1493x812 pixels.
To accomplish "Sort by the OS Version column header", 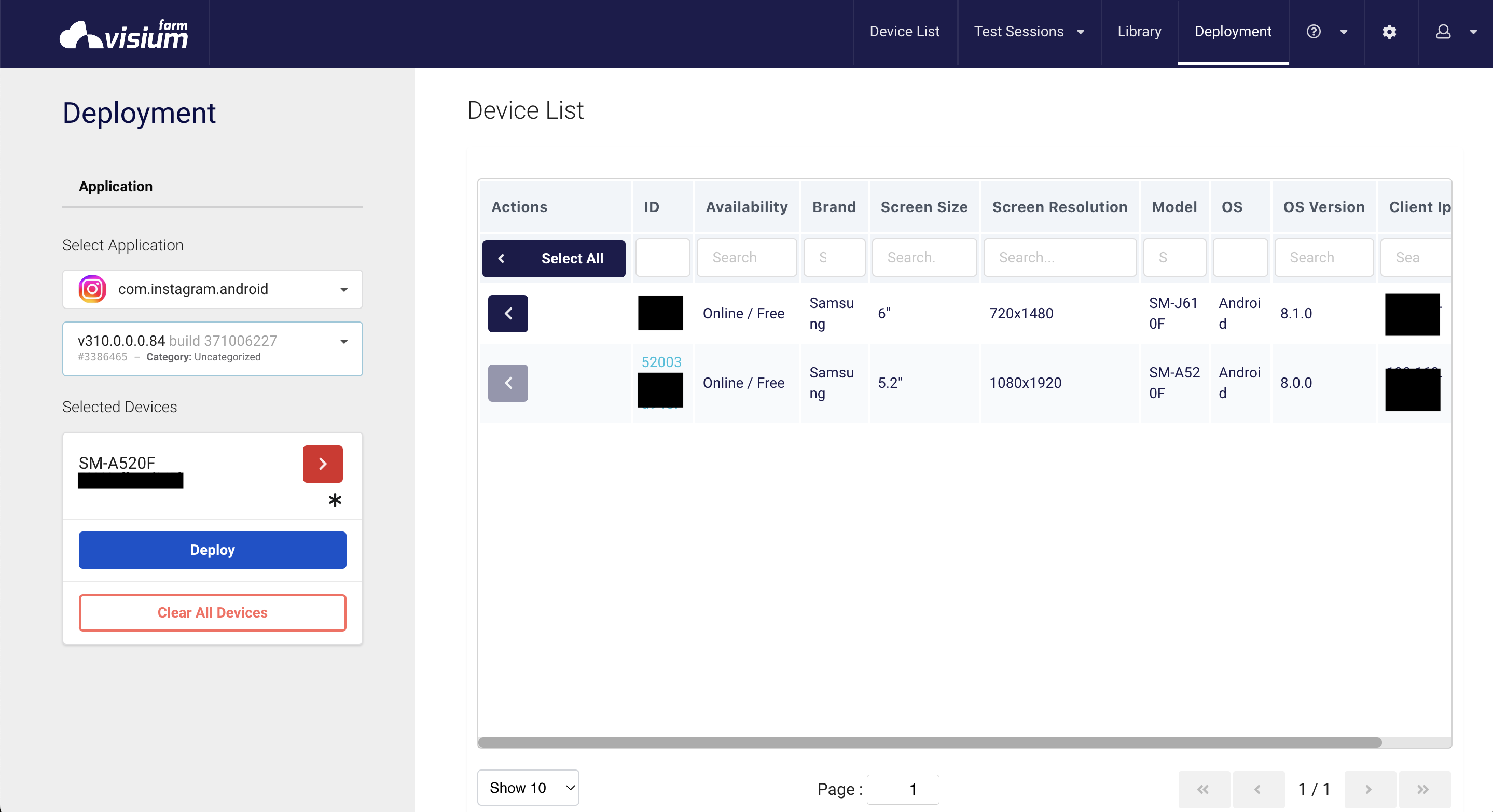I will coord(1324,207).
